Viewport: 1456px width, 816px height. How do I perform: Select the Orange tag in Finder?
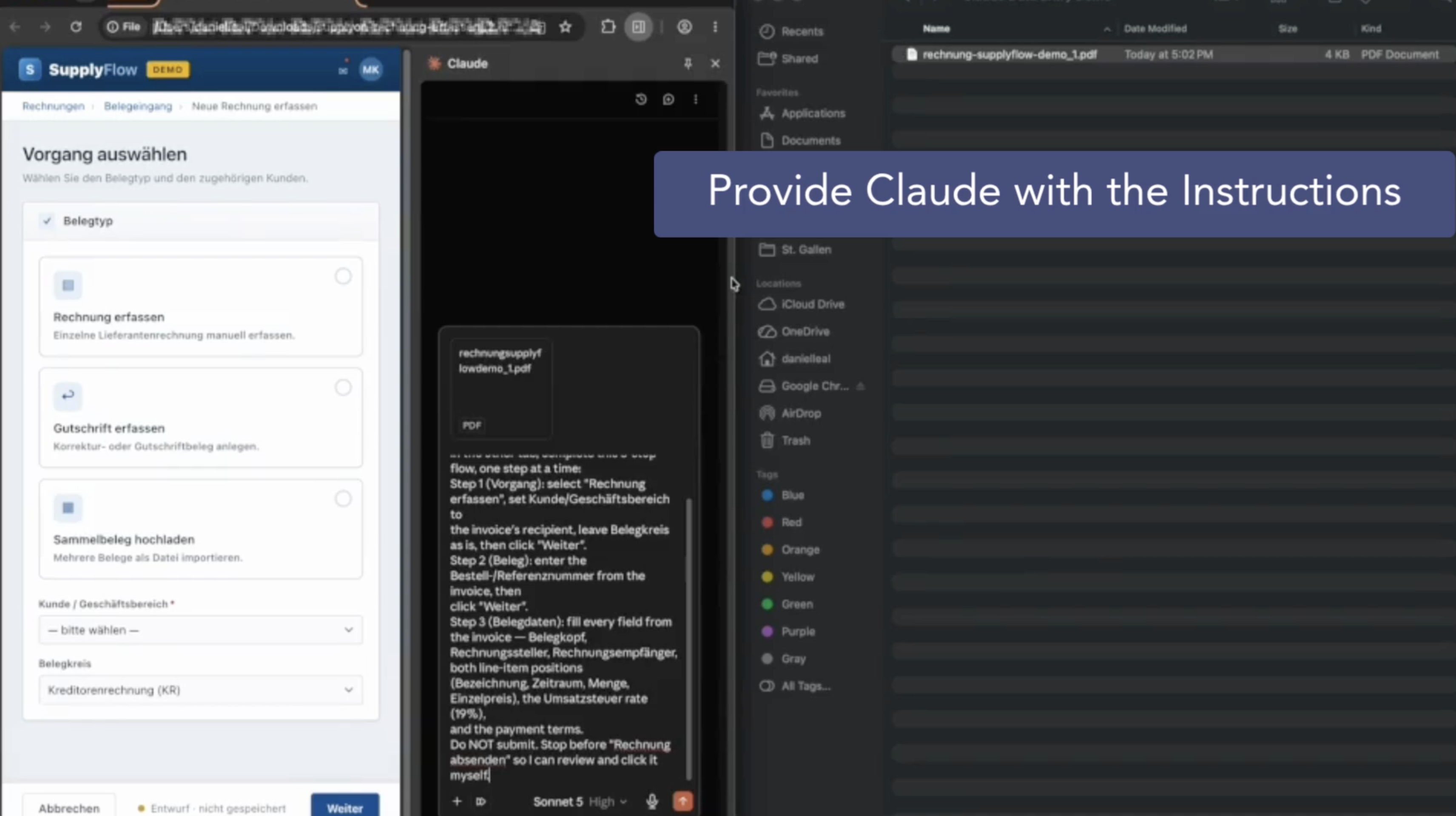click(790, 550)
